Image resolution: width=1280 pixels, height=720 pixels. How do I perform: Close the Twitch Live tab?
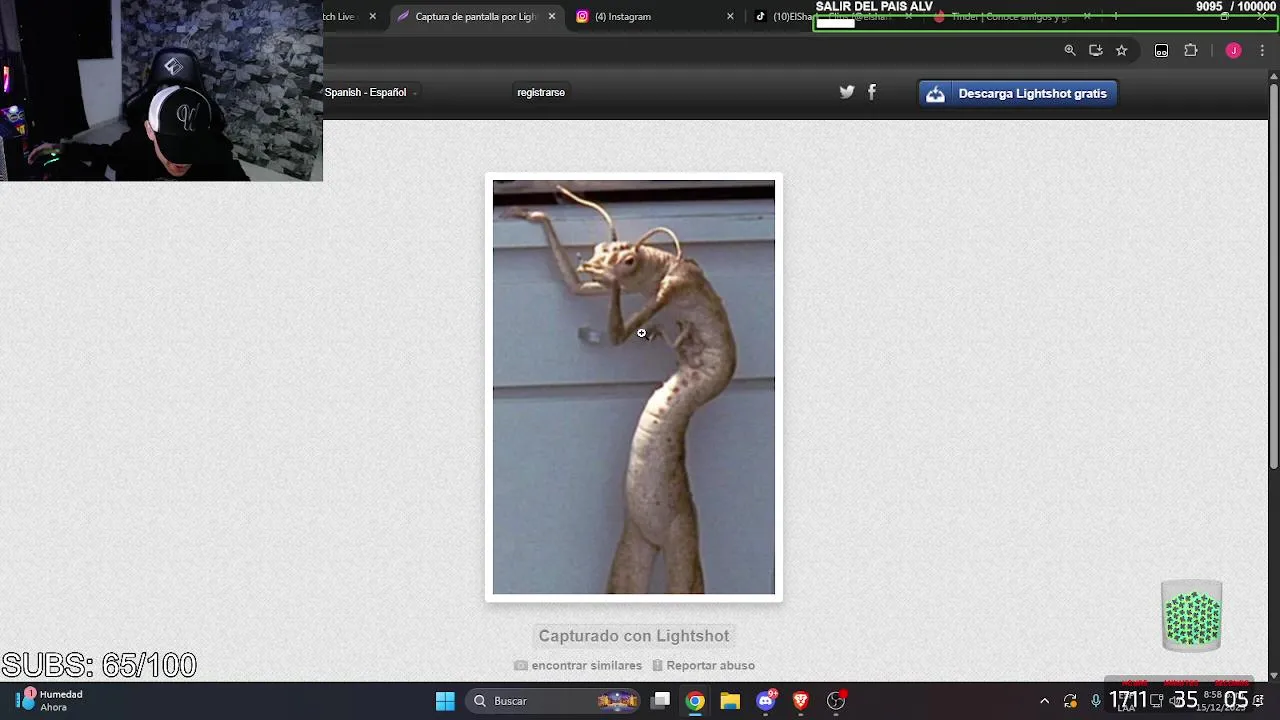click(x=373, y=16)
